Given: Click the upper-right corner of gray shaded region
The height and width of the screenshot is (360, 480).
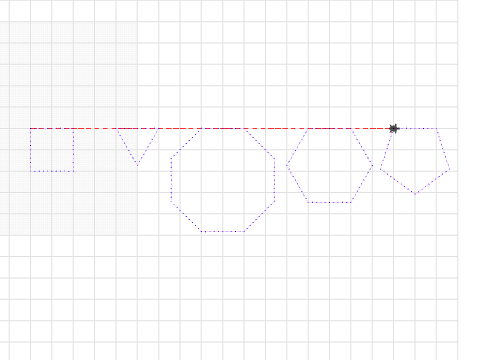Looking at the screenshot, I should point(137,22).
